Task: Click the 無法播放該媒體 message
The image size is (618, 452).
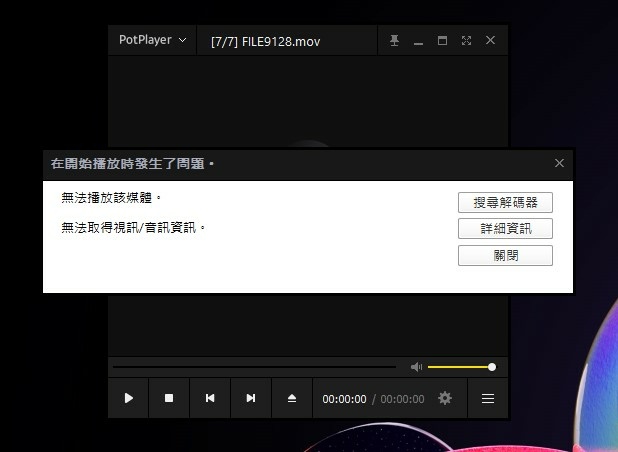Action: click(111, 197)
